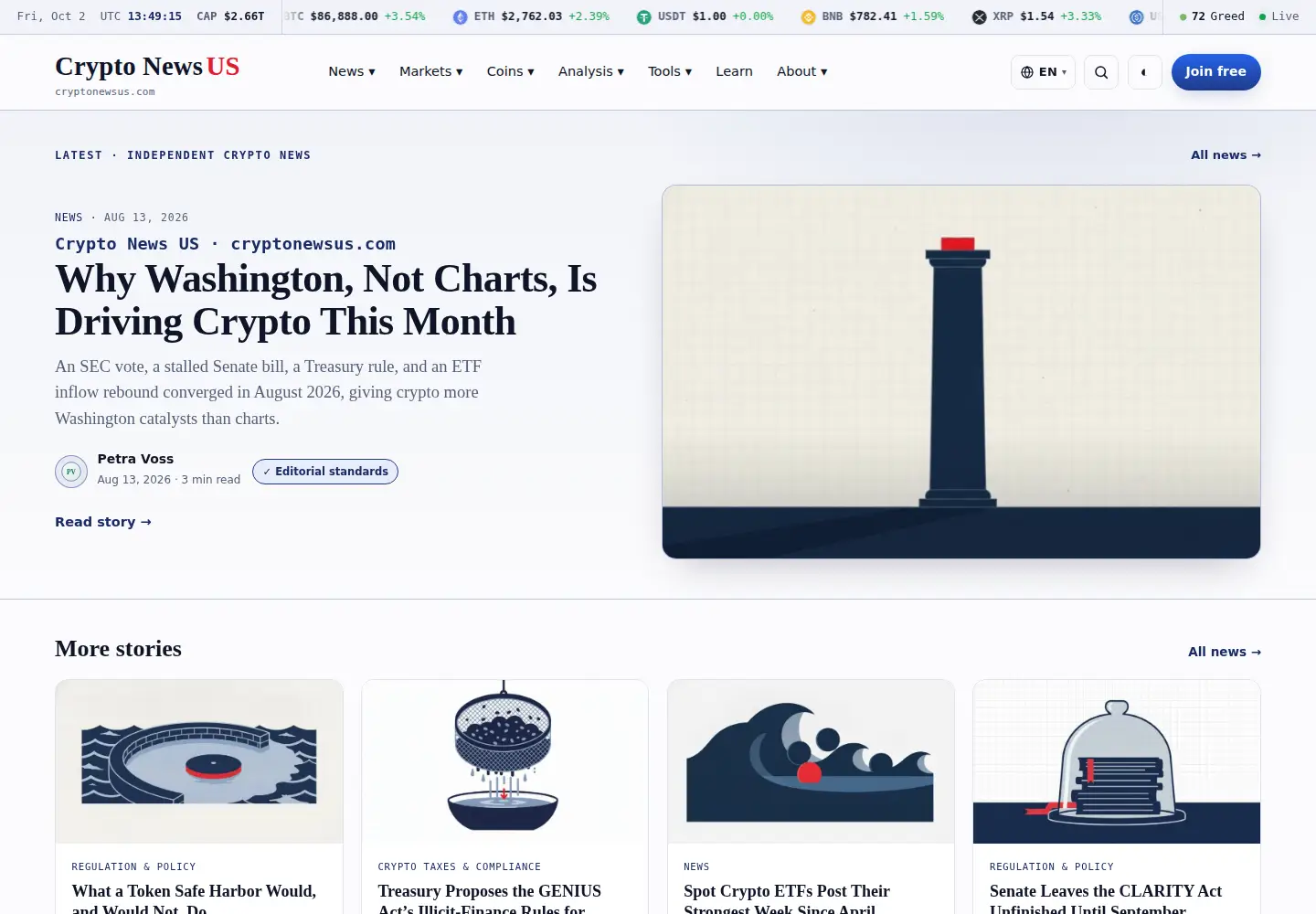Expand the Markets dropdown menu
This screenshot has height=914, width=1316.
(431, 71)
